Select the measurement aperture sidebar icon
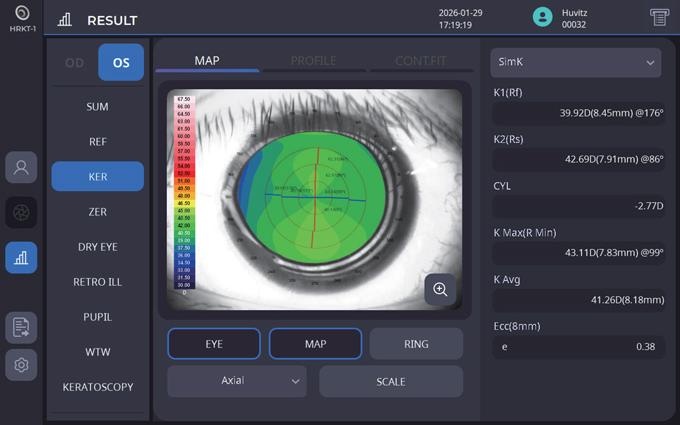This screenshot has height=425, width=680. (21, 212)
